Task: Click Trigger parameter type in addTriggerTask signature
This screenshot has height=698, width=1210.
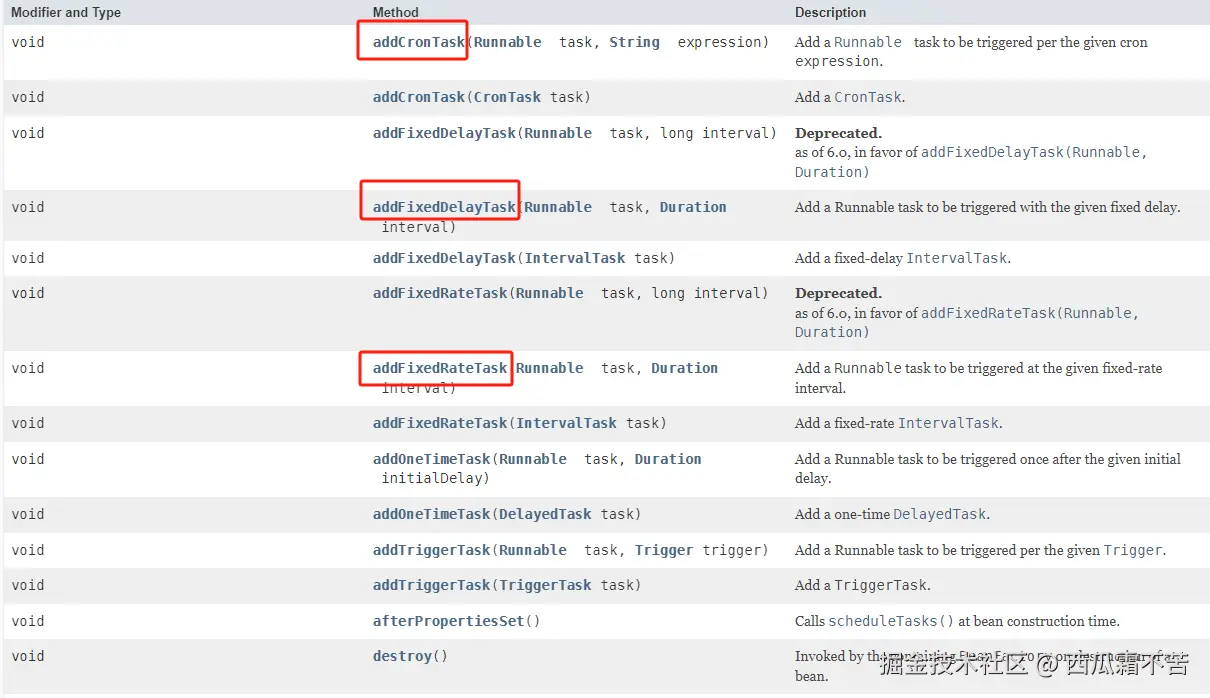Action: pos(664,550)
